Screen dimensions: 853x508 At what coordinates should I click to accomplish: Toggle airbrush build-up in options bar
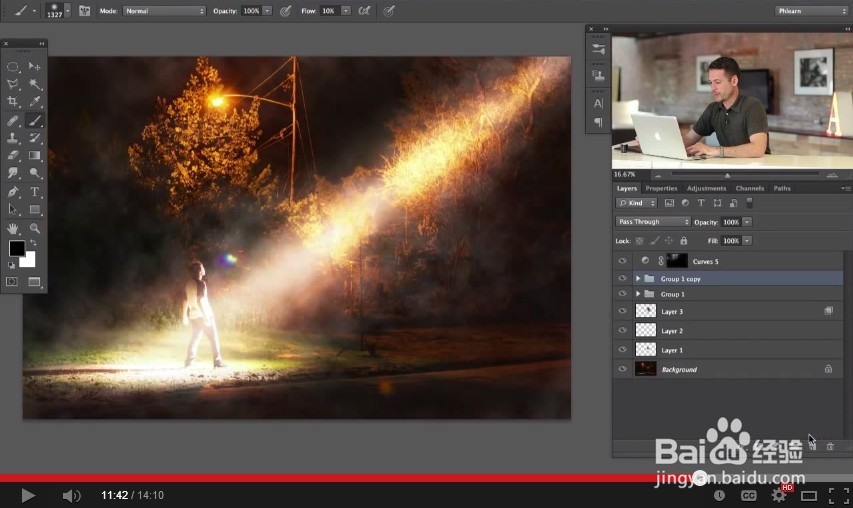364,10
